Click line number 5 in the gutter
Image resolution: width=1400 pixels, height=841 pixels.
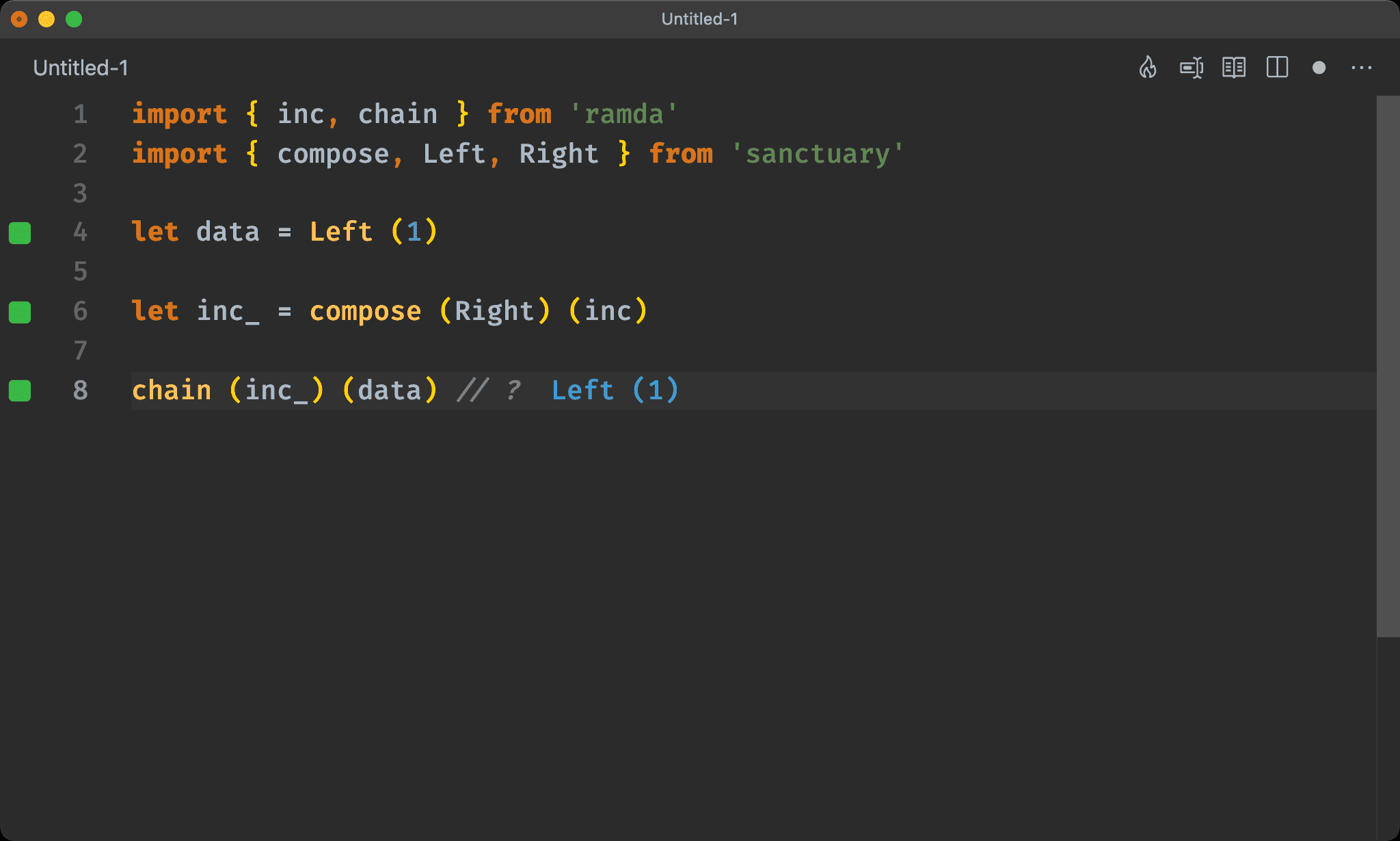pyautogui.click(x=81, y=272)
